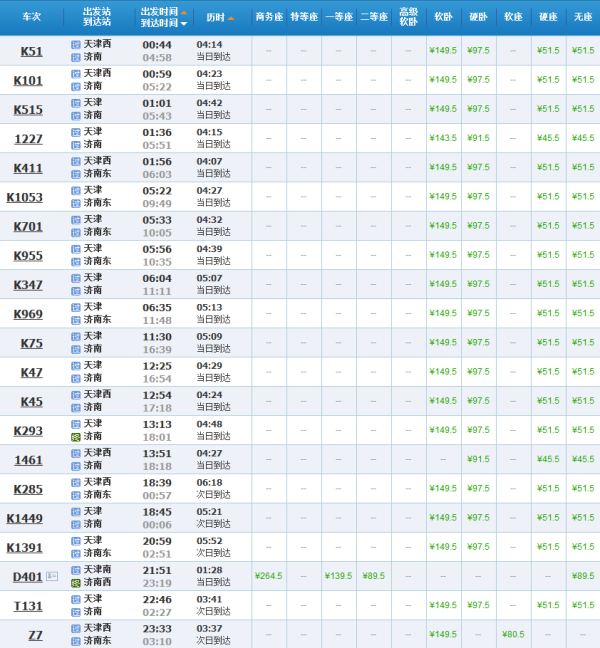Select the ¥80.5 soft seat price for Z7

pyautogui.click(x=513, y=634)
